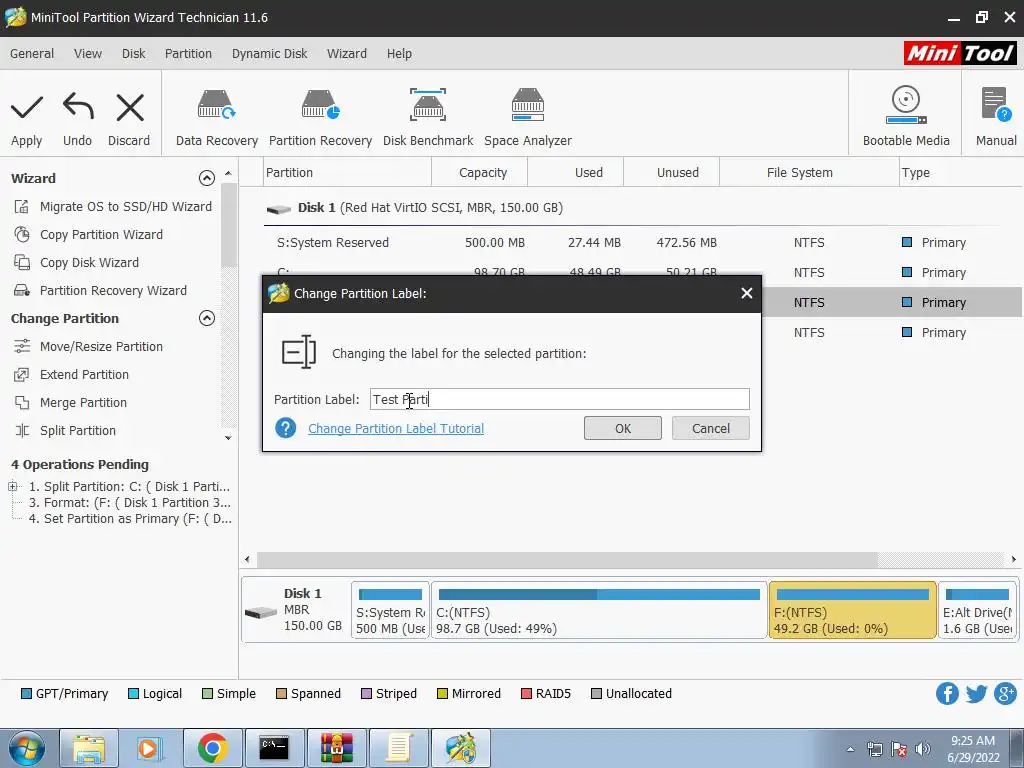
Task: Open Change Partition Label Tutorial link
Action: point(396,428)
